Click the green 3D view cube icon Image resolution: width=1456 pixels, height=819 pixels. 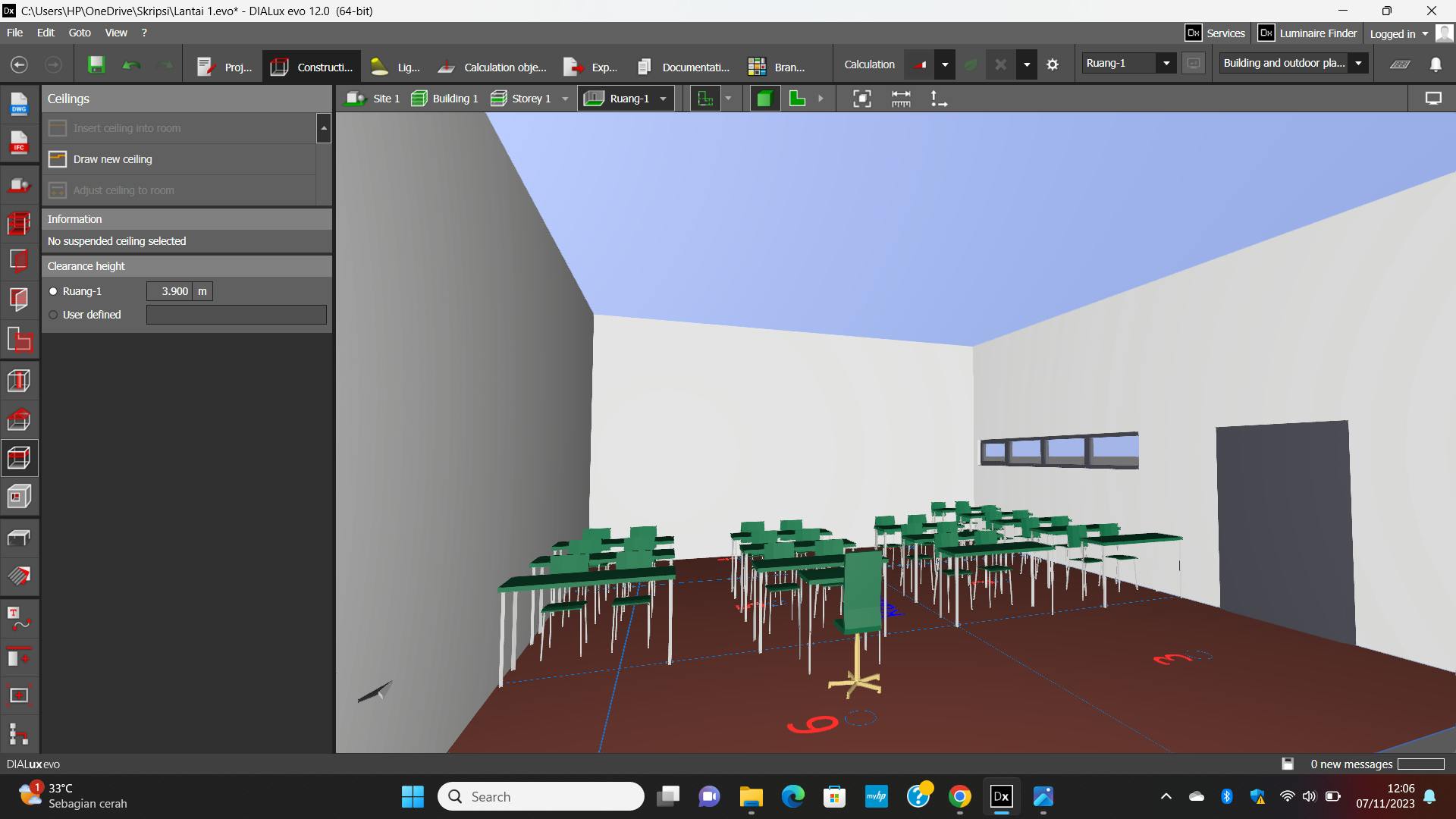tap(764, 99)
